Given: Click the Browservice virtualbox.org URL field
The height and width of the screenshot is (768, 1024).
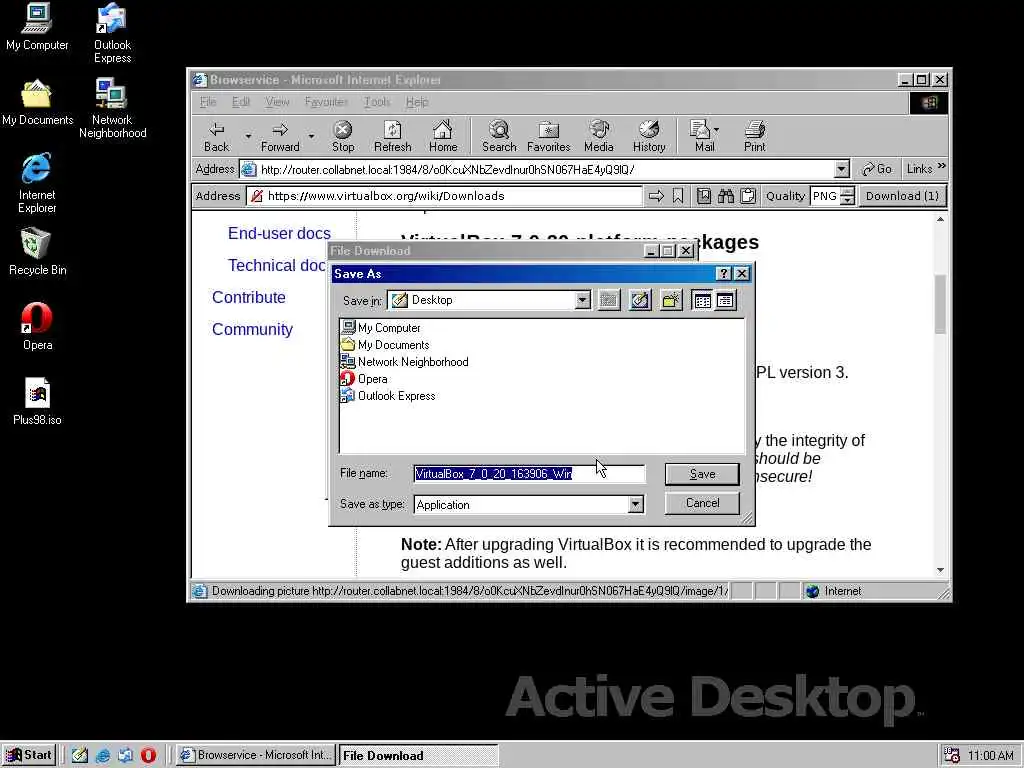Looking at the screenshot, I should (x=444, y=196).
